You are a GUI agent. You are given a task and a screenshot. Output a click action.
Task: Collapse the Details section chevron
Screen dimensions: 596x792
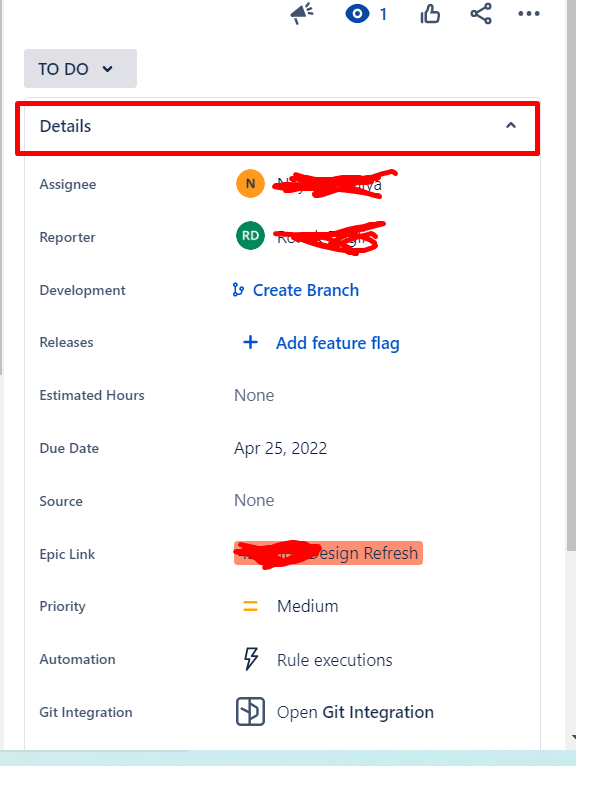(x=511, y=125)
